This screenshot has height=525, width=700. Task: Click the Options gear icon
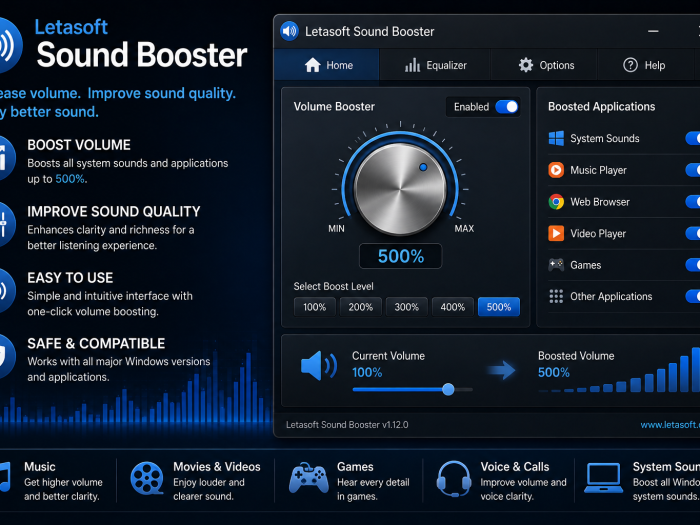pos(526,65)
